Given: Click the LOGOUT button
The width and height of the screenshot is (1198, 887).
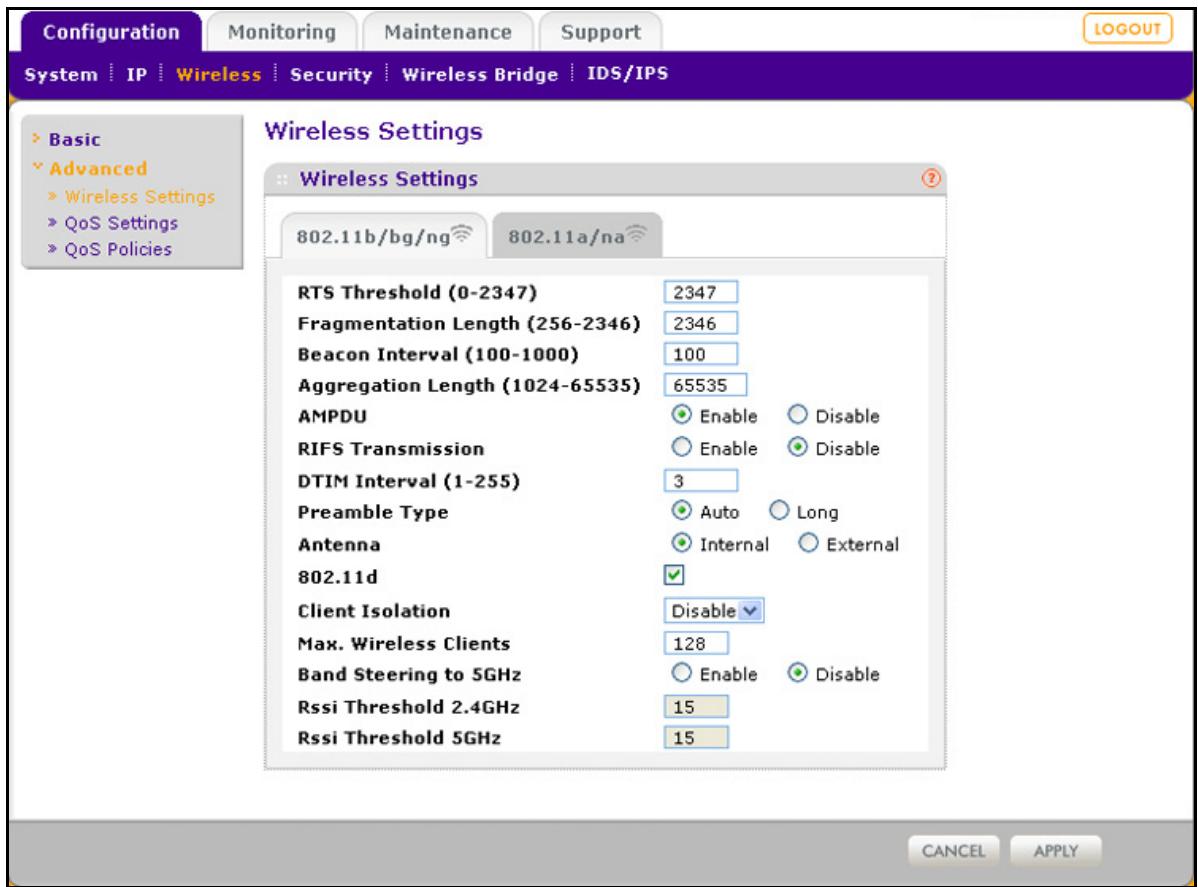Looking at the screenshot, I should point(1127,29).
